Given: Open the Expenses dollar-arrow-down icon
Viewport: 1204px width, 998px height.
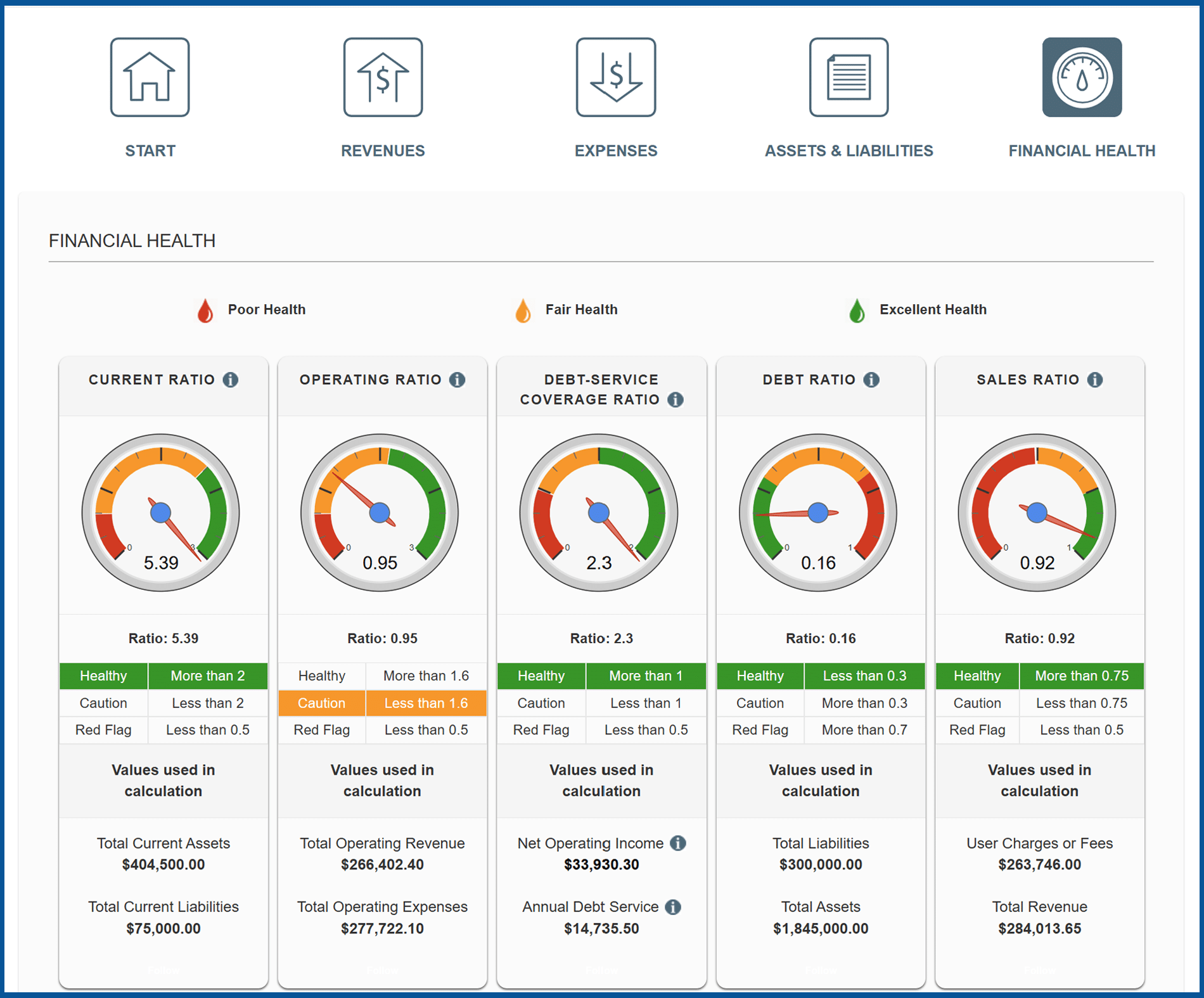Looking at the screenshot, I should click(615, 77).
